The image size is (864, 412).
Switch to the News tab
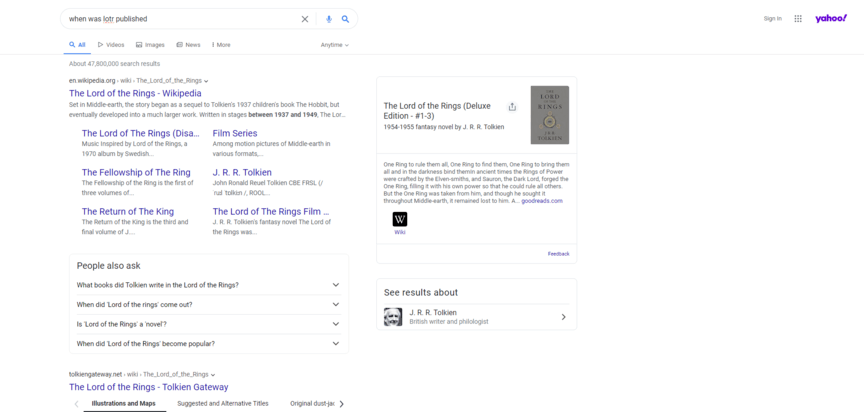pos(188,45)
